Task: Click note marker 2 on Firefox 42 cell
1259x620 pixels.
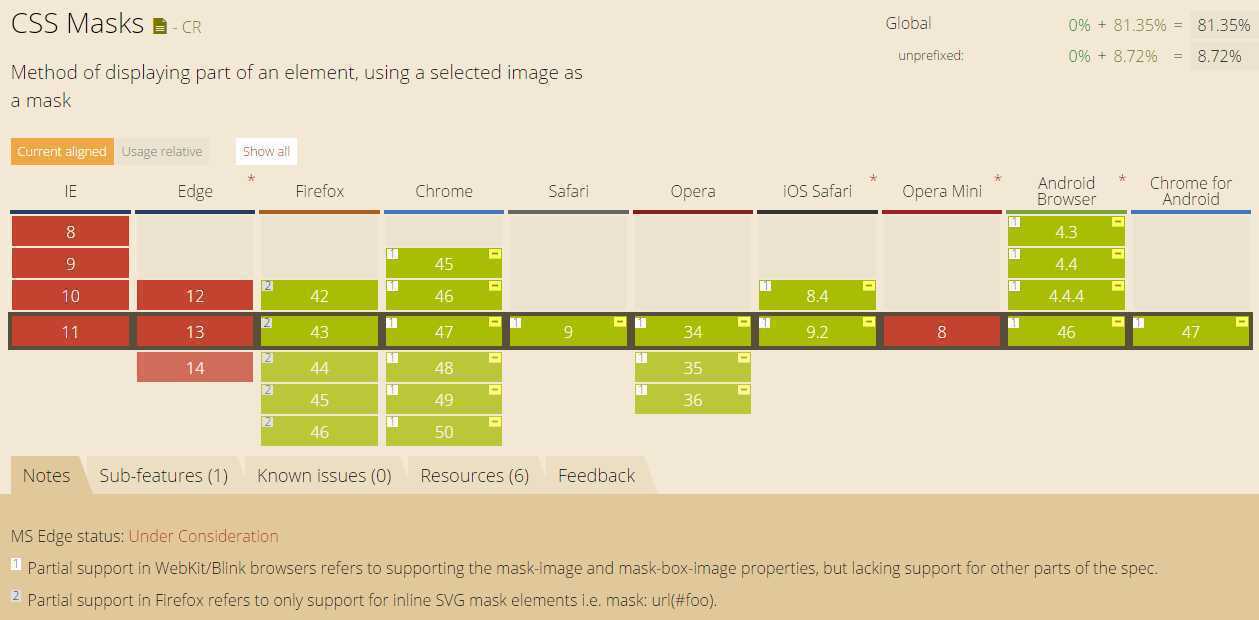Action: [267, 286]
